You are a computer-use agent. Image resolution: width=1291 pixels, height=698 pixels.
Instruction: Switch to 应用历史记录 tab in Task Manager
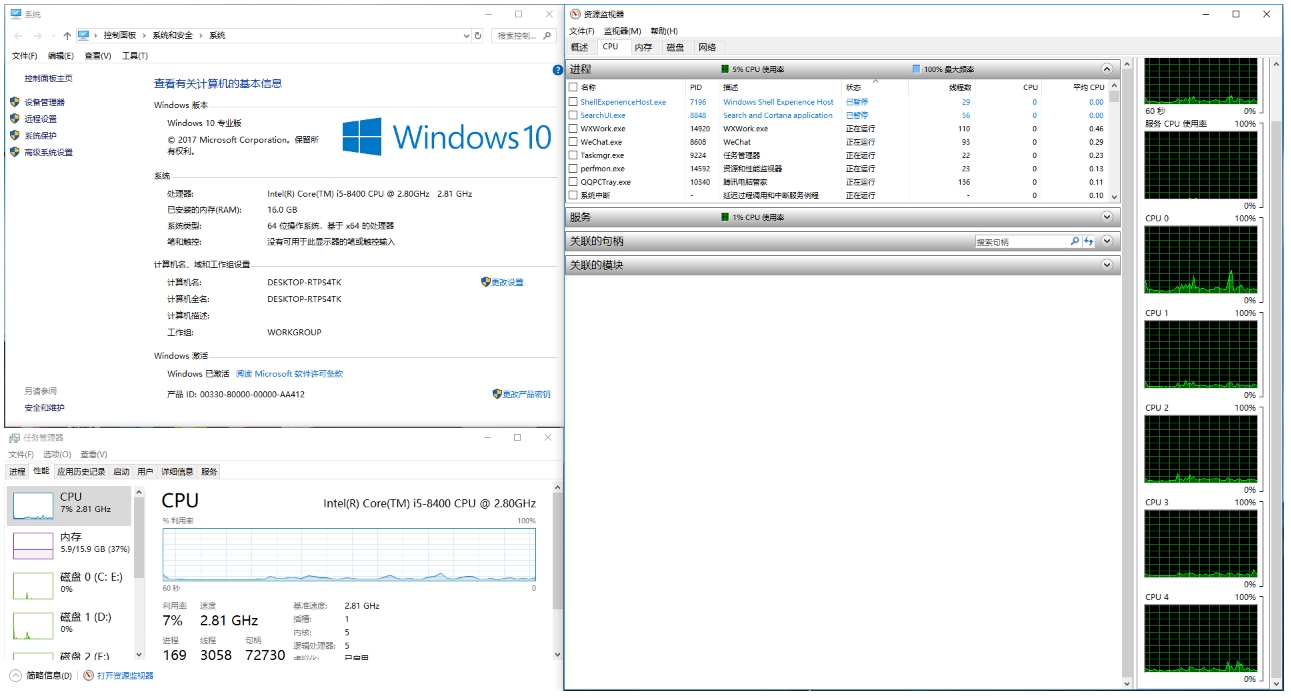(x=81, y=471)
